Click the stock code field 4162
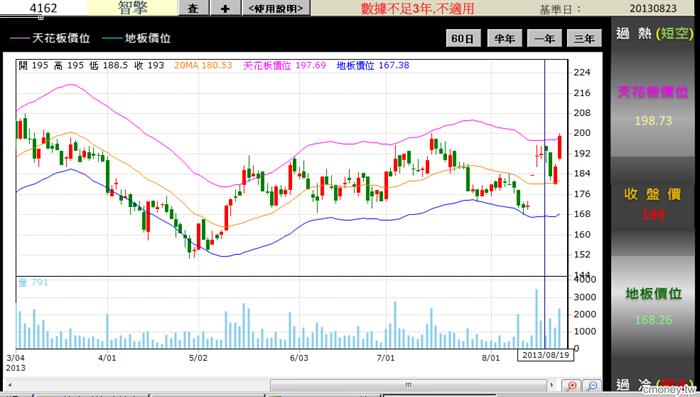 (x=43, y=8)
